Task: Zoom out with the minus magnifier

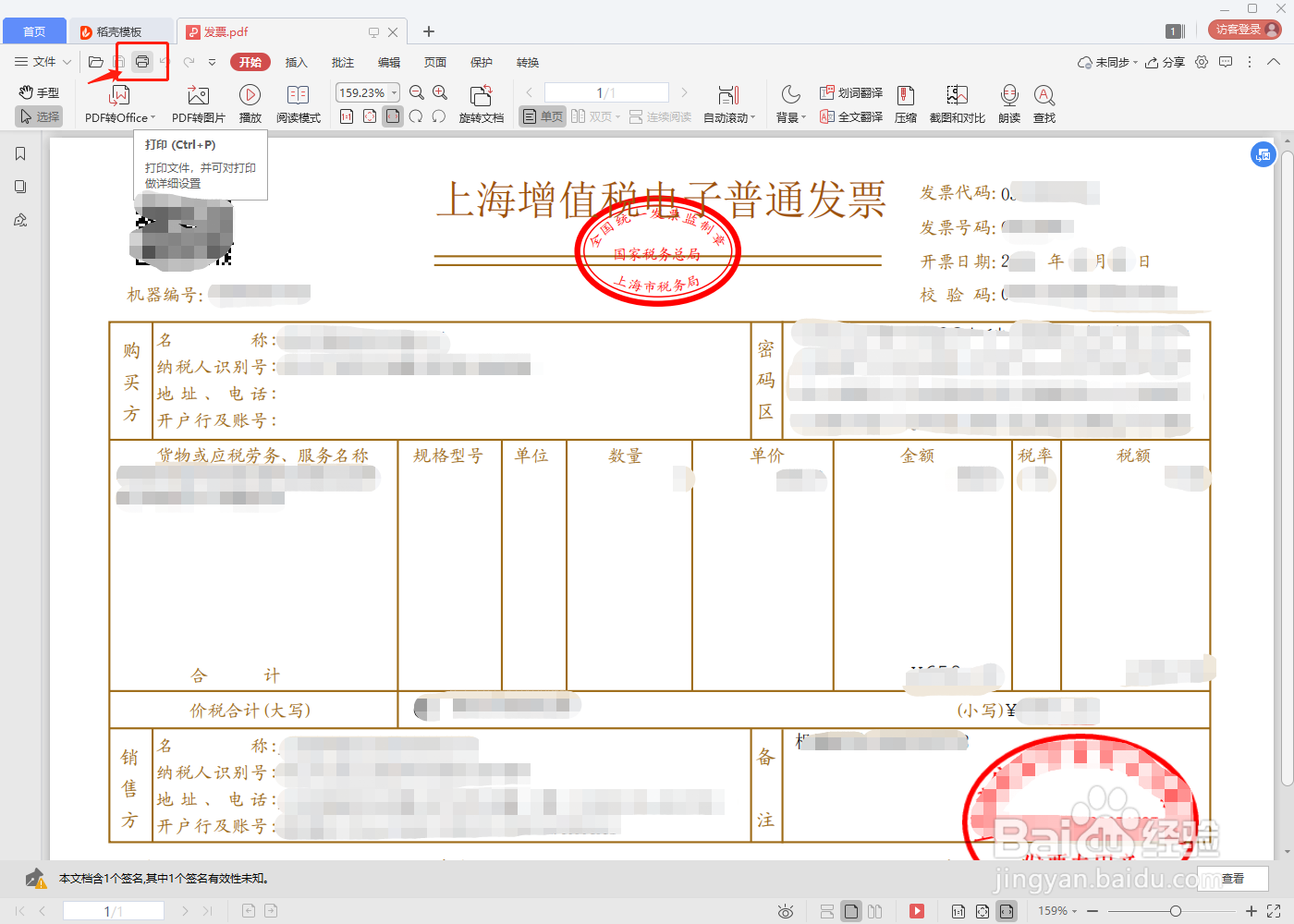Action: [417, 92]
